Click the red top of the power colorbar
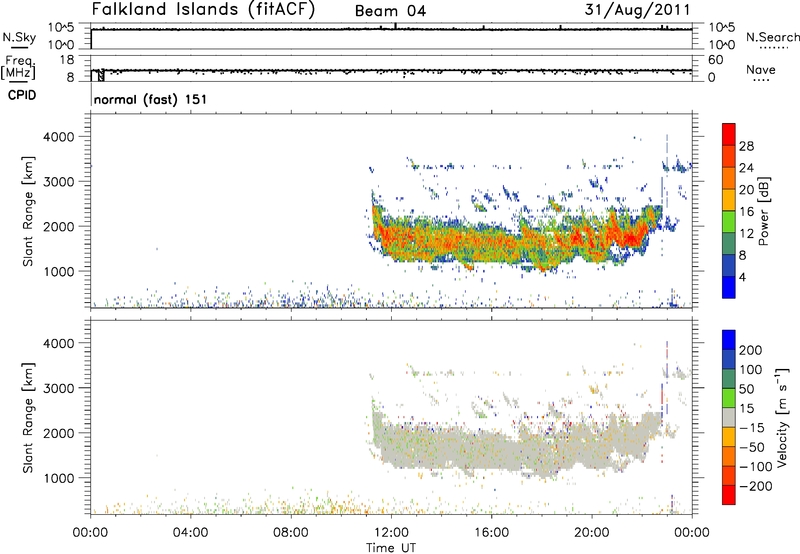The width and height of the screenshot is (800, 554). pyautogui.click(x=729, y=134)
